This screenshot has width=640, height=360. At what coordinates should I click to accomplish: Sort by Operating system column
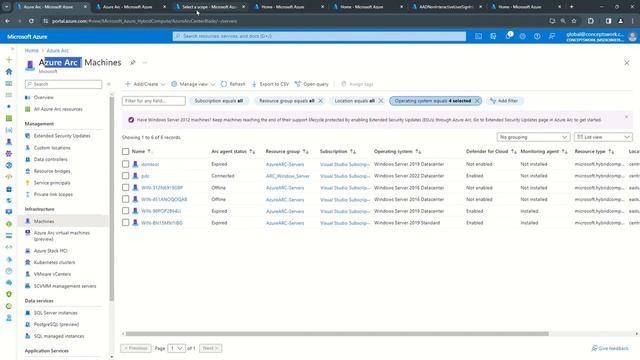[397, 151]
